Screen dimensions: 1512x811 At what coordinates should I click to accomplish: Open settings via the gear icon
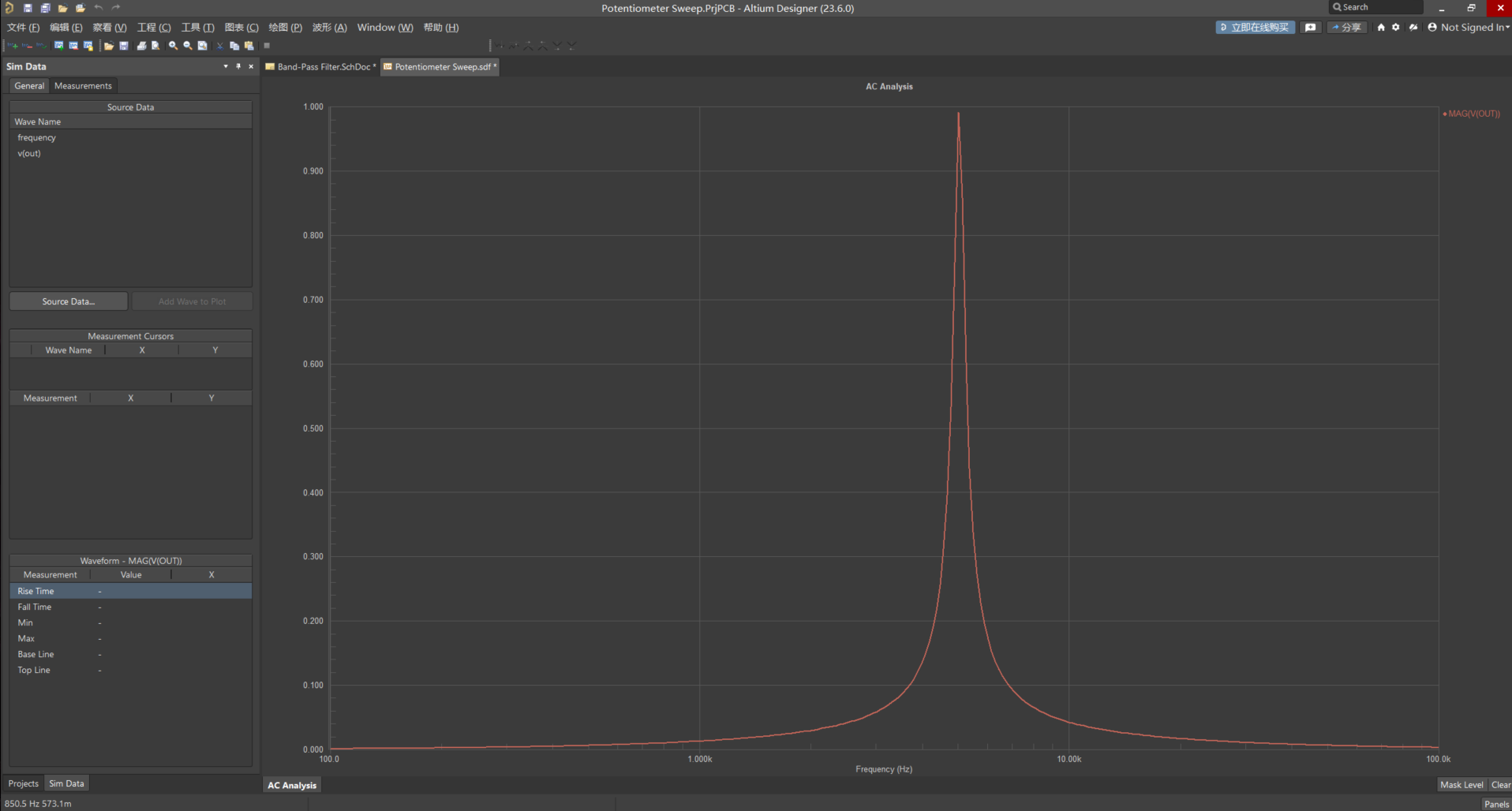[x=1395, y=28]
